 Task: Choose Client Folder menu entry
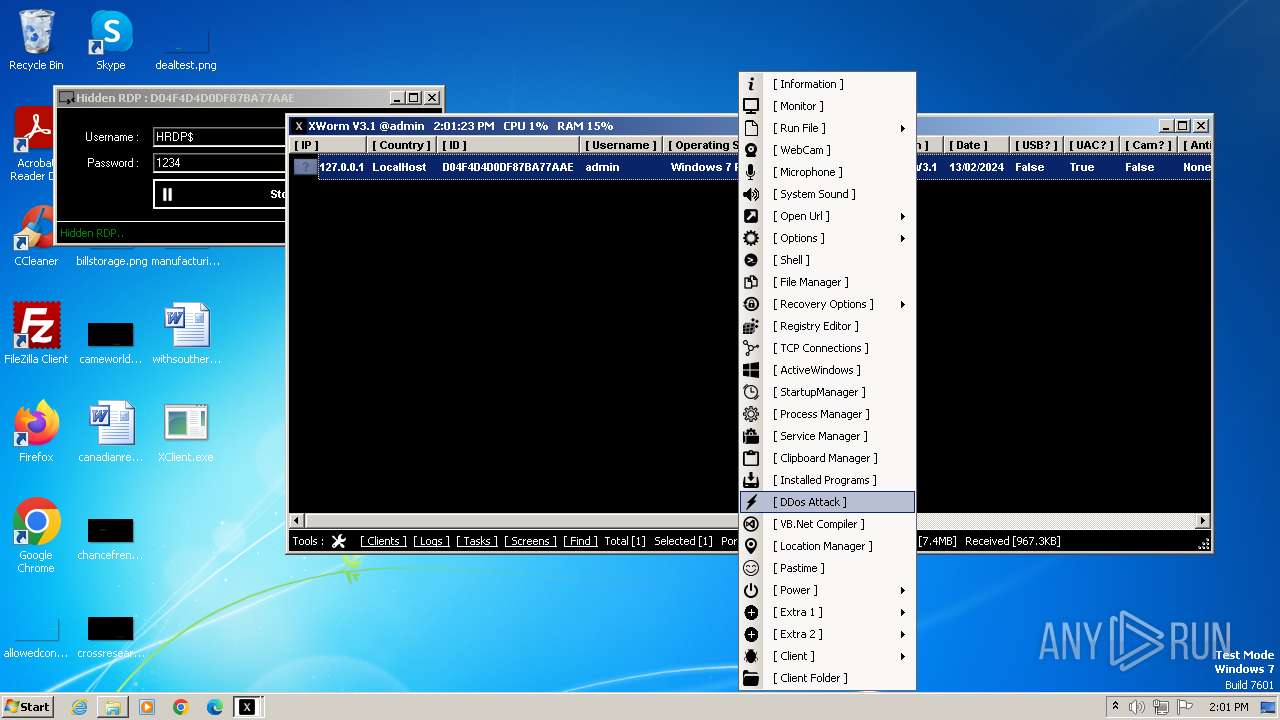pyautogui.click(x=827, y=678)
